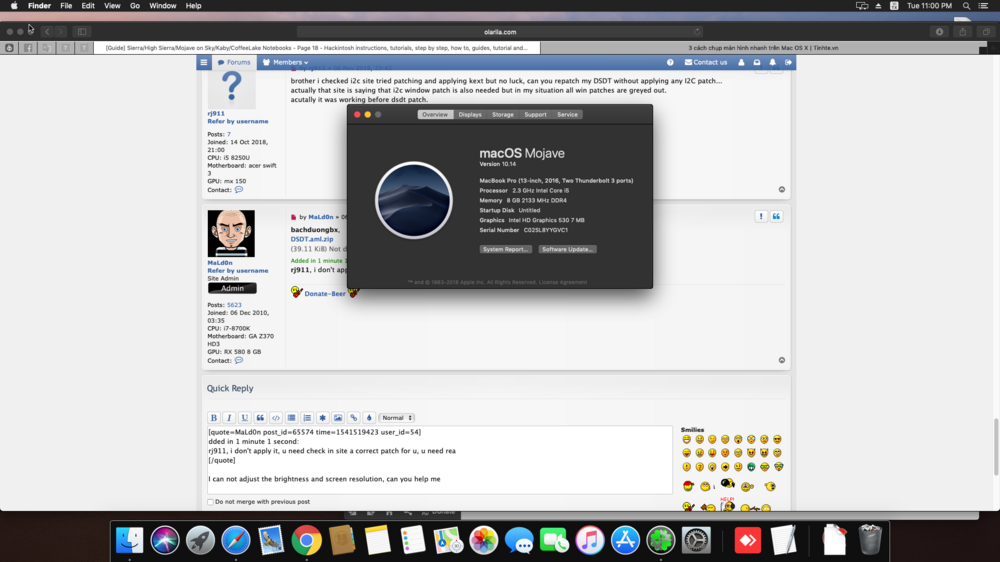Open font color picker droplet icon
This screenshot has width=1000, height=562.
(369, 418)
